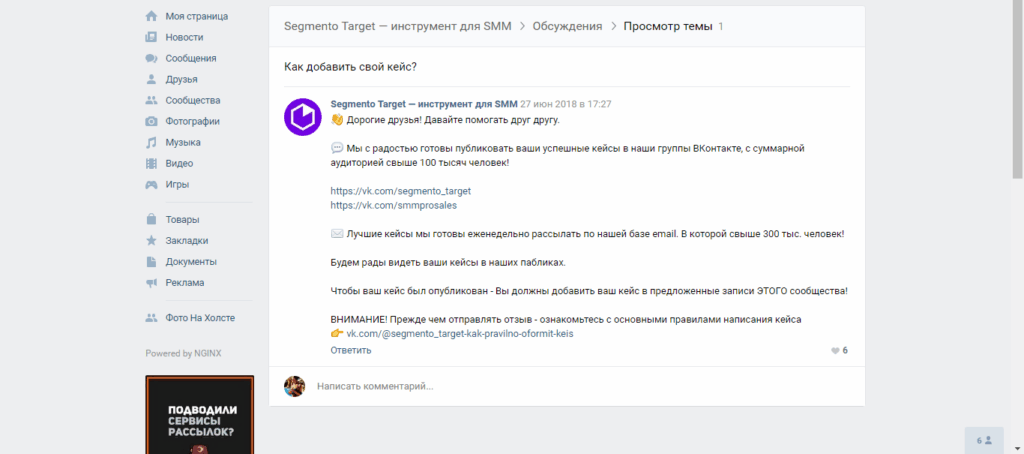Open the vk.com/smmprosales link
Screen dimensions: 1024x454
[394, 205]
